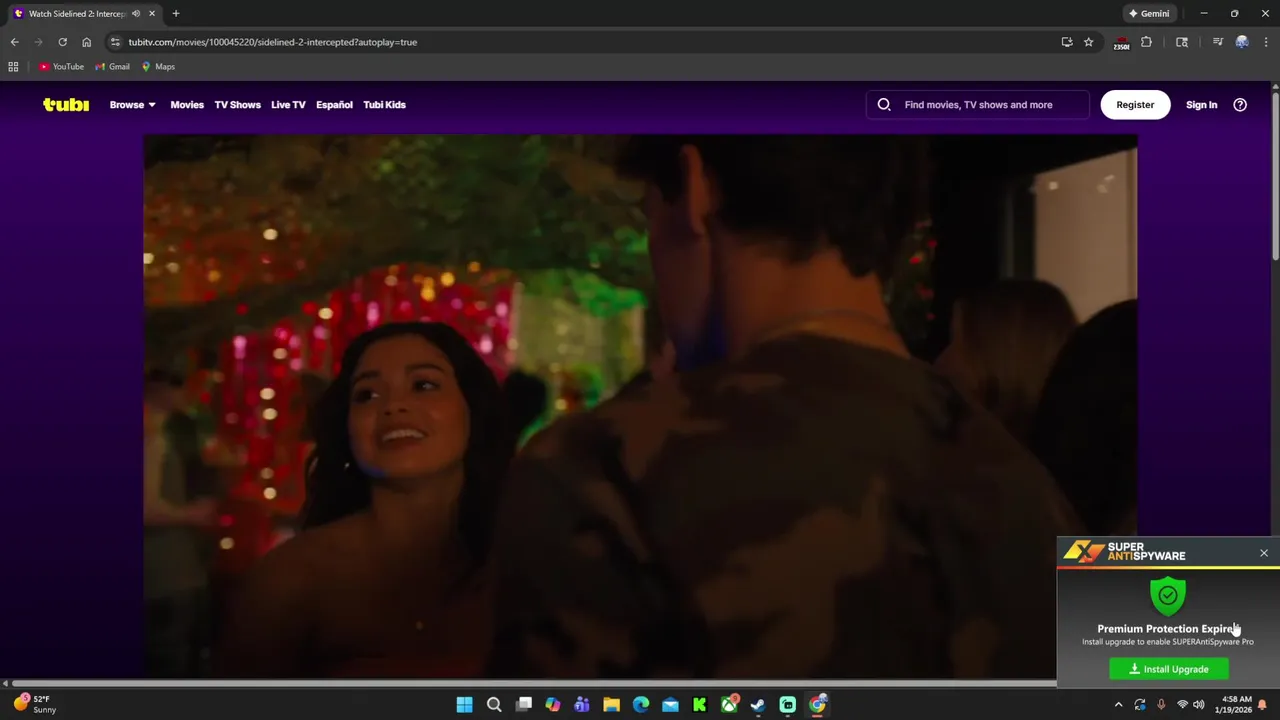Bookmark this page with the star icon
This screenshot has height=720, width=1280.
[x=1089, y=42]
